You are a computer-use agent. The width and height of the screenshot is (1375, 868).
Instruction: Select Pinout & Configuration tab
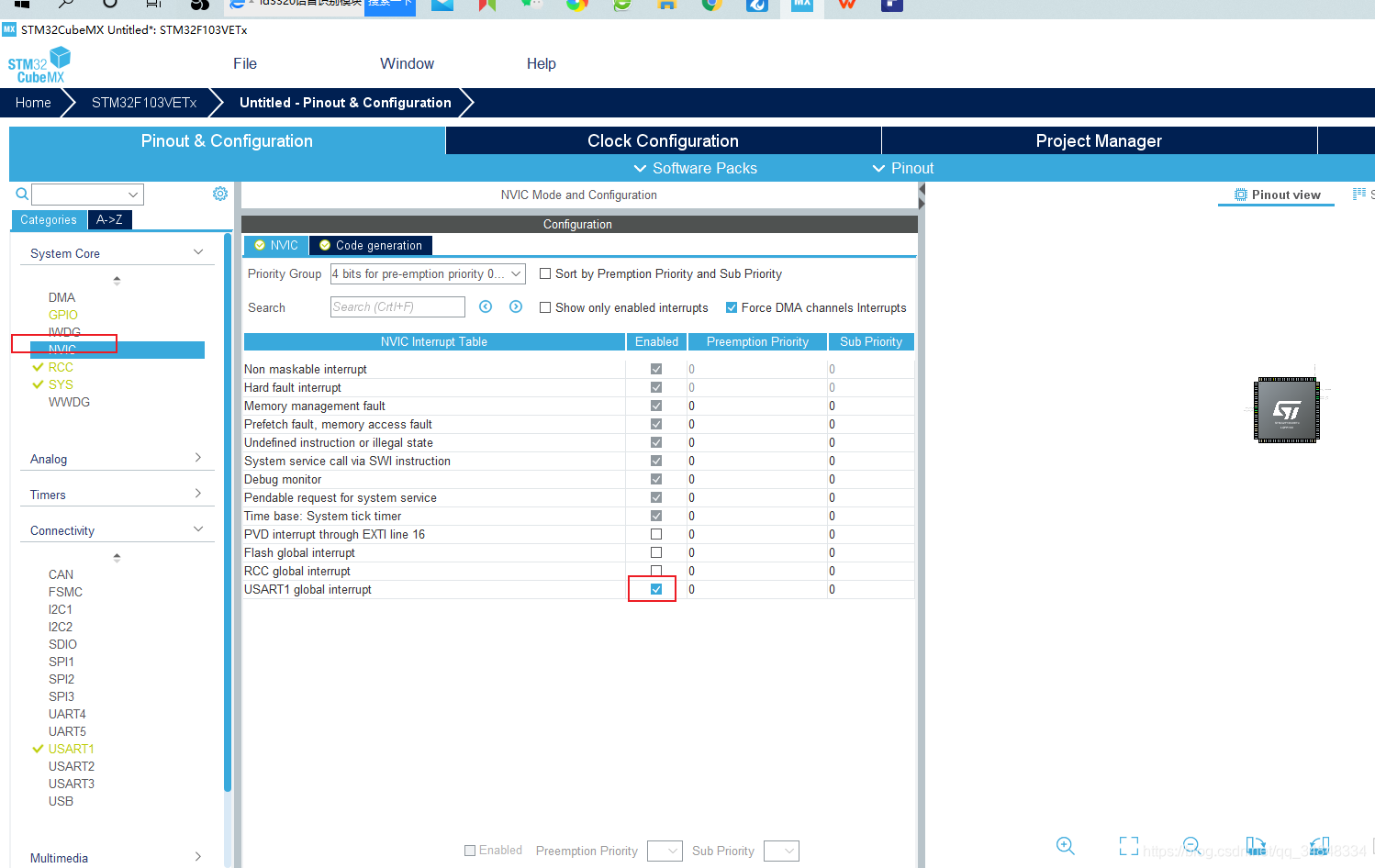tap(227, 140)
